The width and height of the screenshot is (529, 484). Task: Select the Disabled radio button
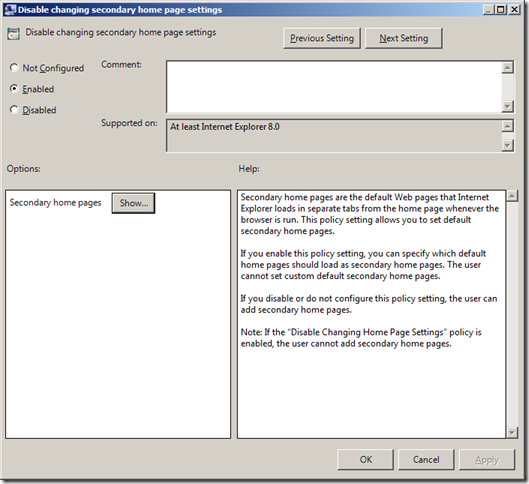click(14, 109)
